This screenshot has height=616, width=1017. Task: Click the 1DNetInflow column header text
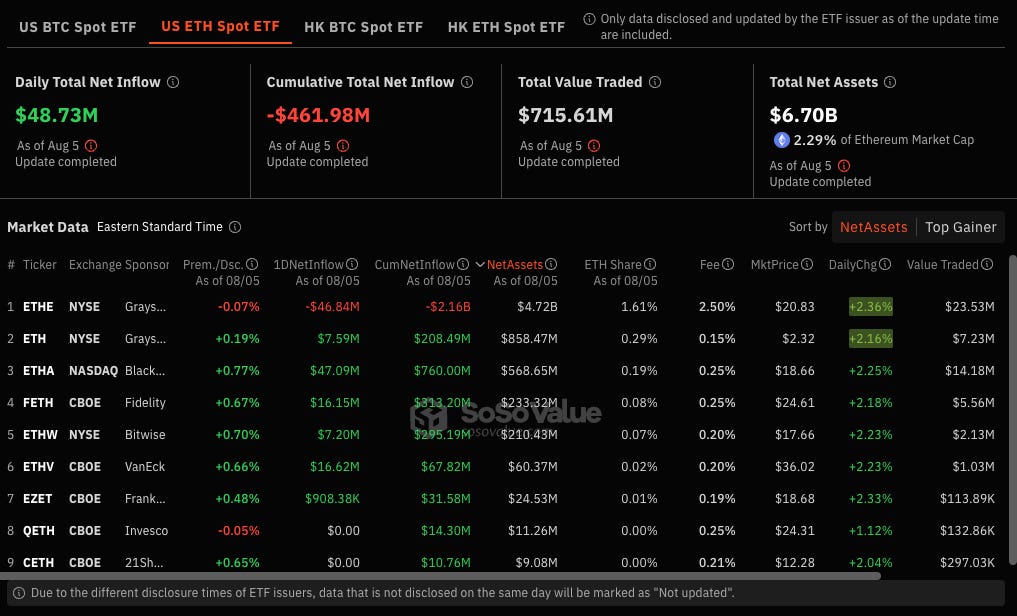308,265
